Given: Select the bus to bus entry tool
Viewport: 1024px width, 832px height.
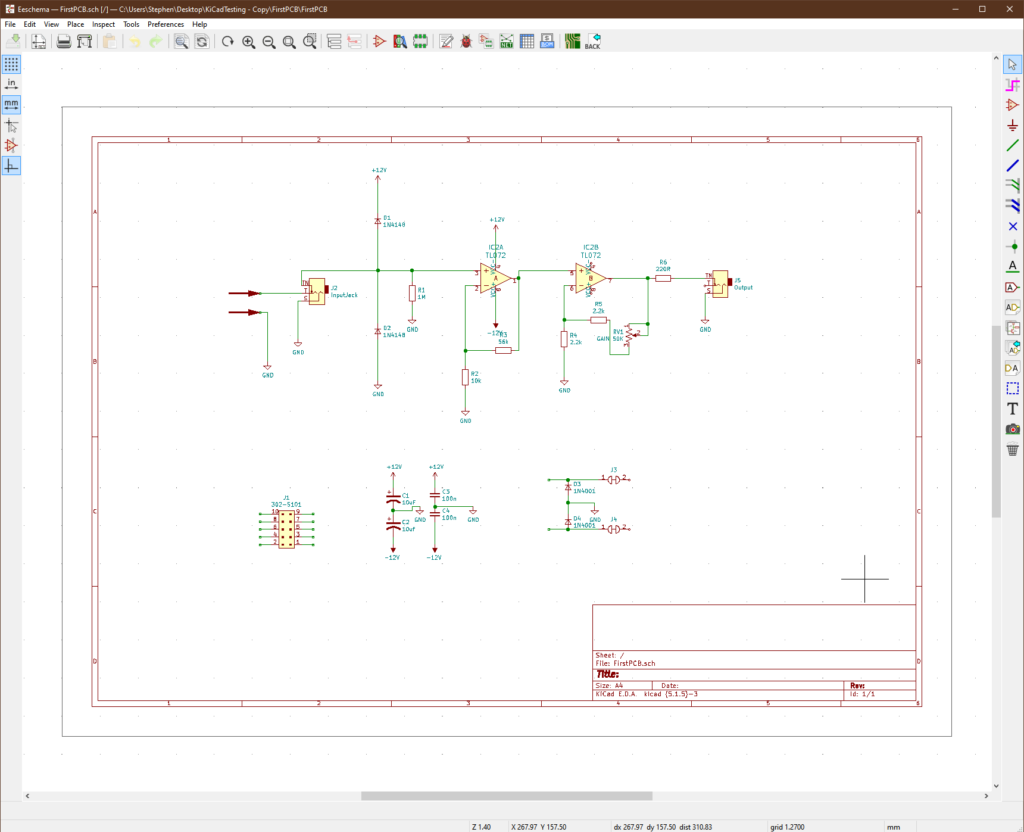Looking at the screenshot, I should tap(1012, 206).
